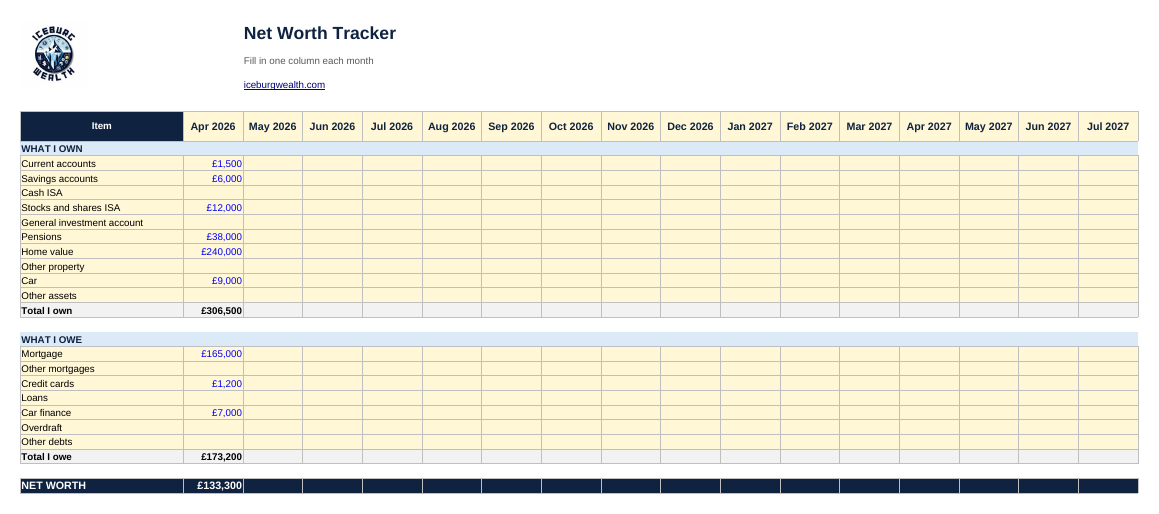This screenshot has width=1159, height=514.
Task: Click the Iceburg Wealth logo
Action: click(x=54, y=54)
